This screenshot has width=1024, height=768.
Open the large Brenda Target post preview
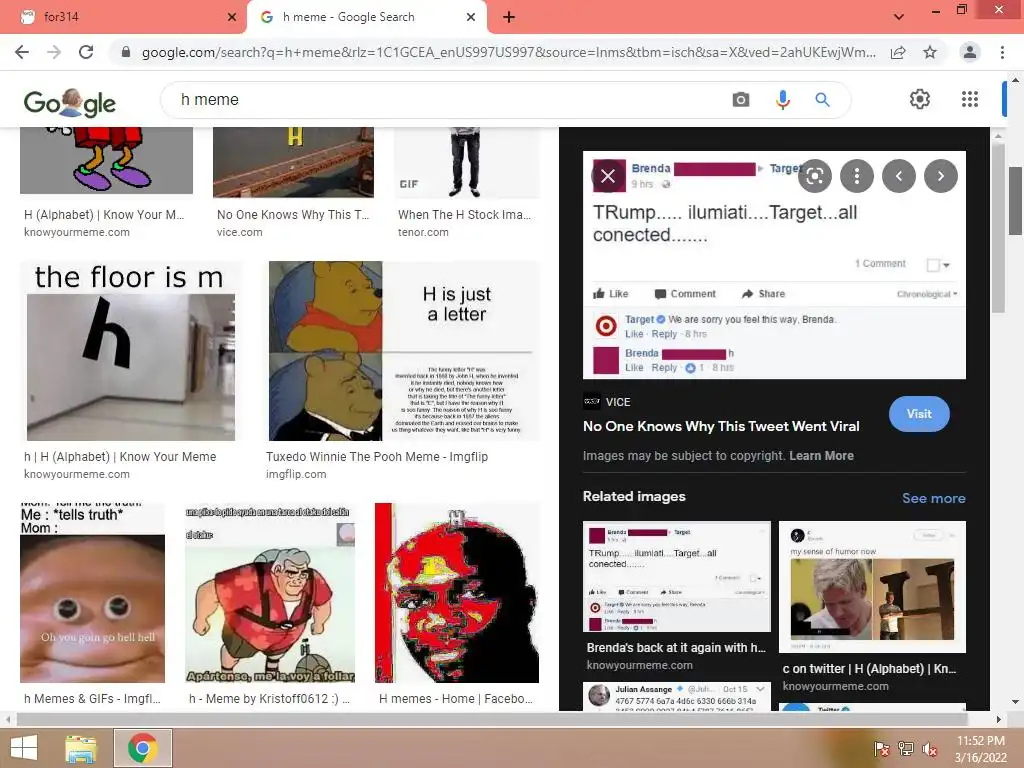tap(774, 265)
